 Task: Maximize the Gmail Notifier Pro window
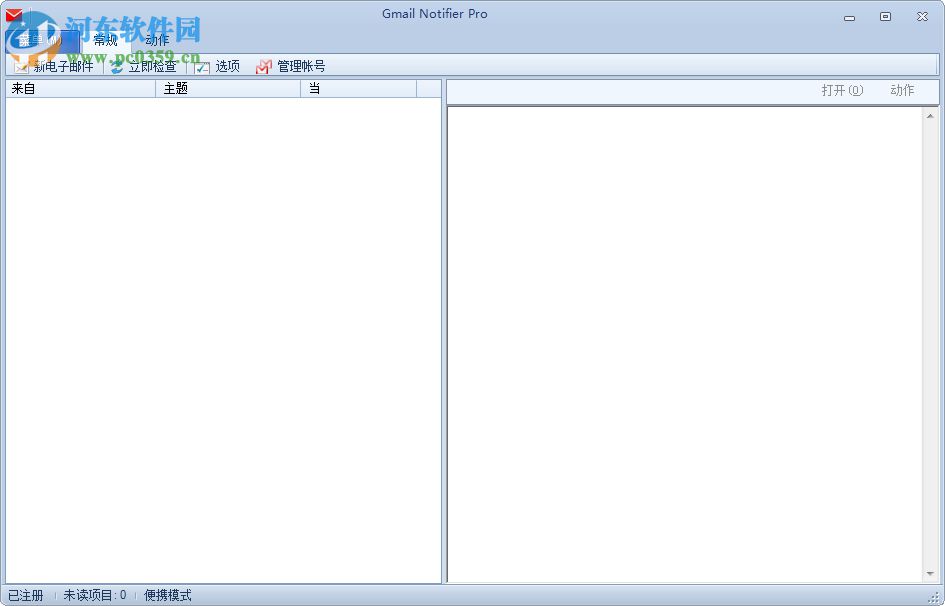tap(885, 17)
